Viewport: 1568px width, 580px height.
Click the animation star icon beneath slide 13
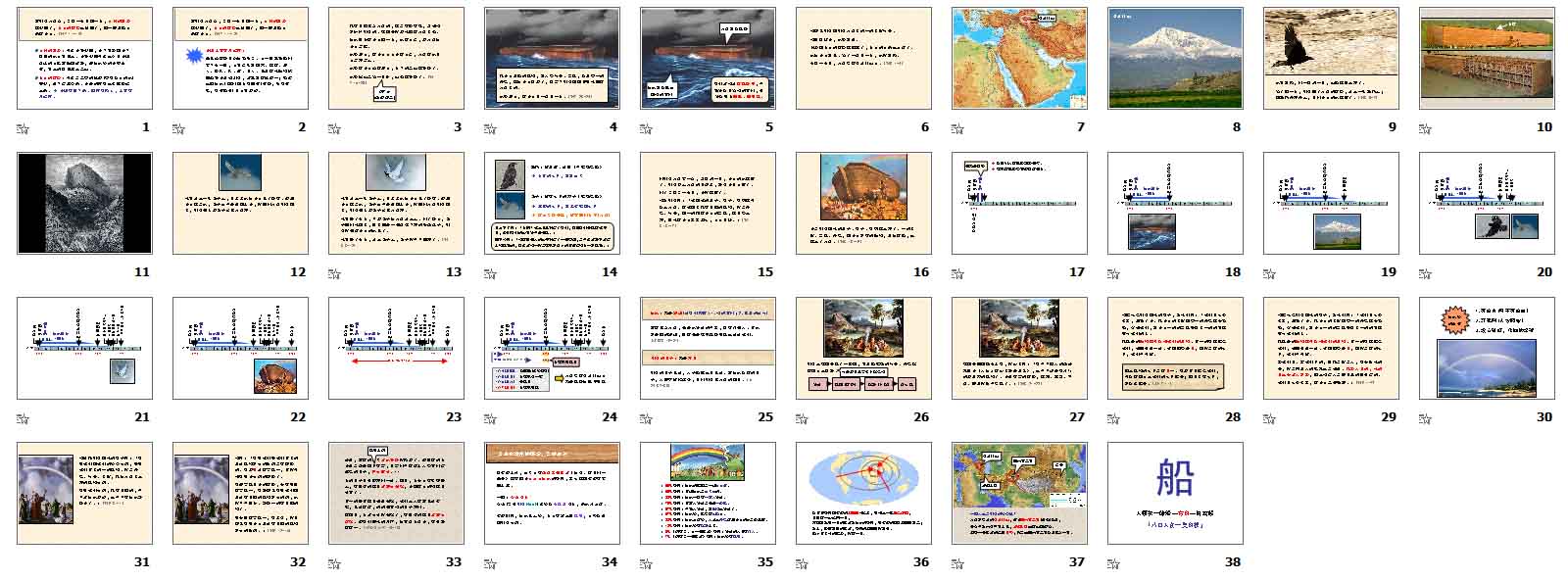click(x=335, y=272)
